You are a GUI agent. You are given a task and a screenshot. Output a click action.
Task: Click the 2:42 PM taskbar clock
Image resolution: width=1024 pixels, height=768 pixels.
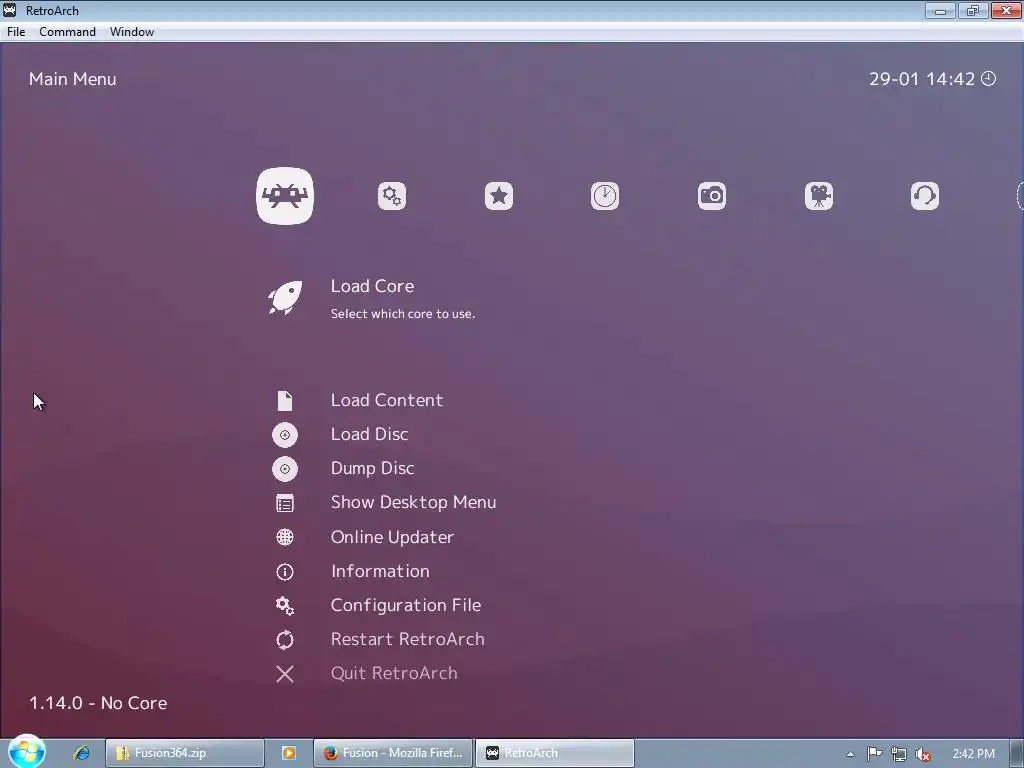tap(974, 754)
